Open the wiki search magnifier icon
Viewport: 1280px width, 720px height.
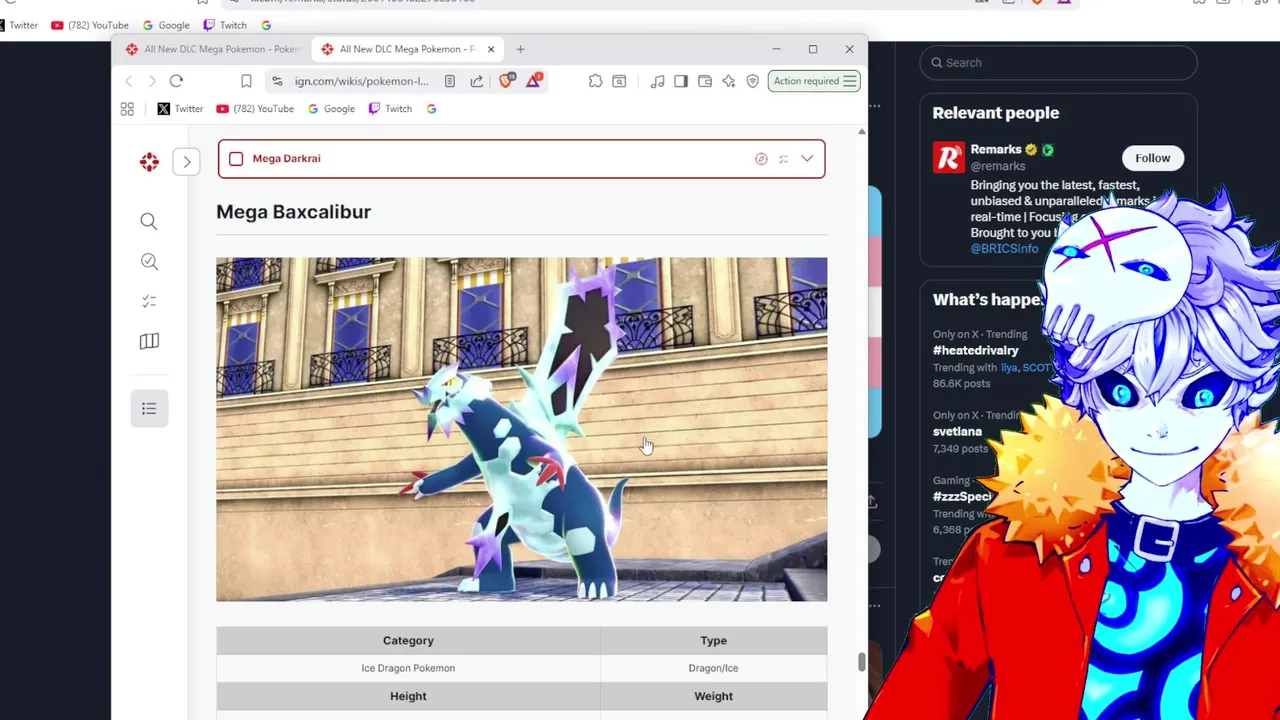[x=149, y=222]
